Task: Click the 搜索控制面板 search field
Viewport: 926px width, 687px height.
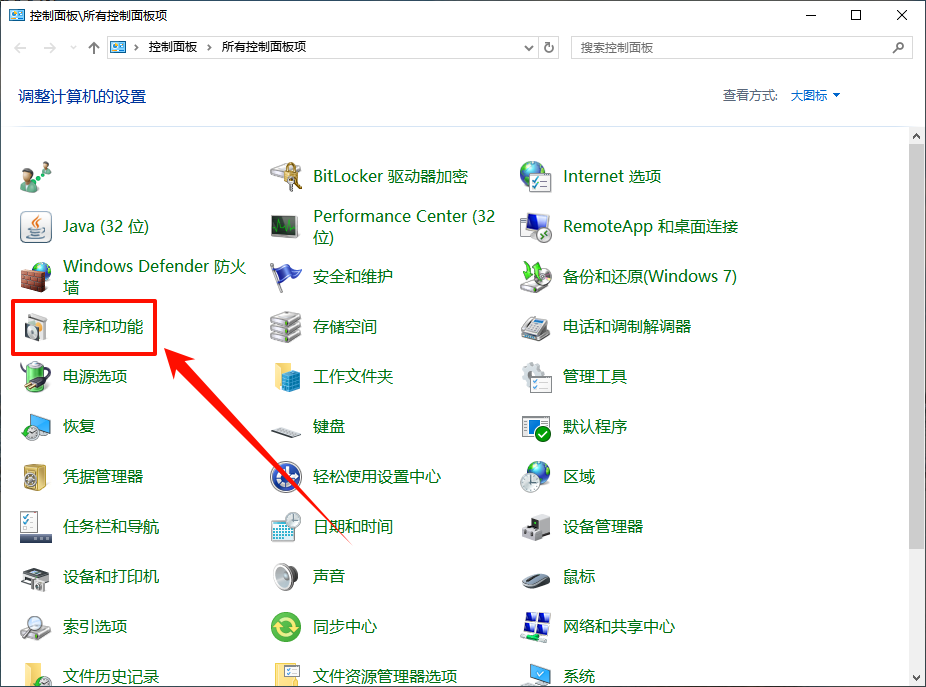Action: 730,47
